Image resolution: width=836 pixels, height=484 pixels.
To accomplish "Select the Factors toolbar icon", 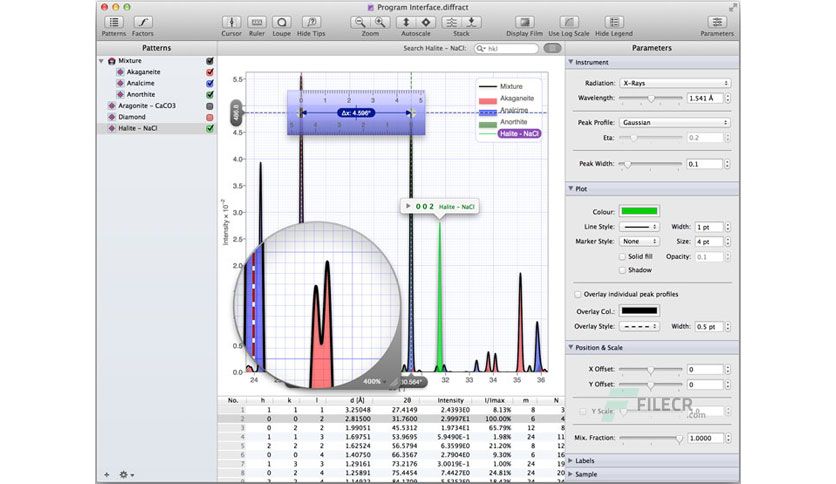I will click(142, 22).
